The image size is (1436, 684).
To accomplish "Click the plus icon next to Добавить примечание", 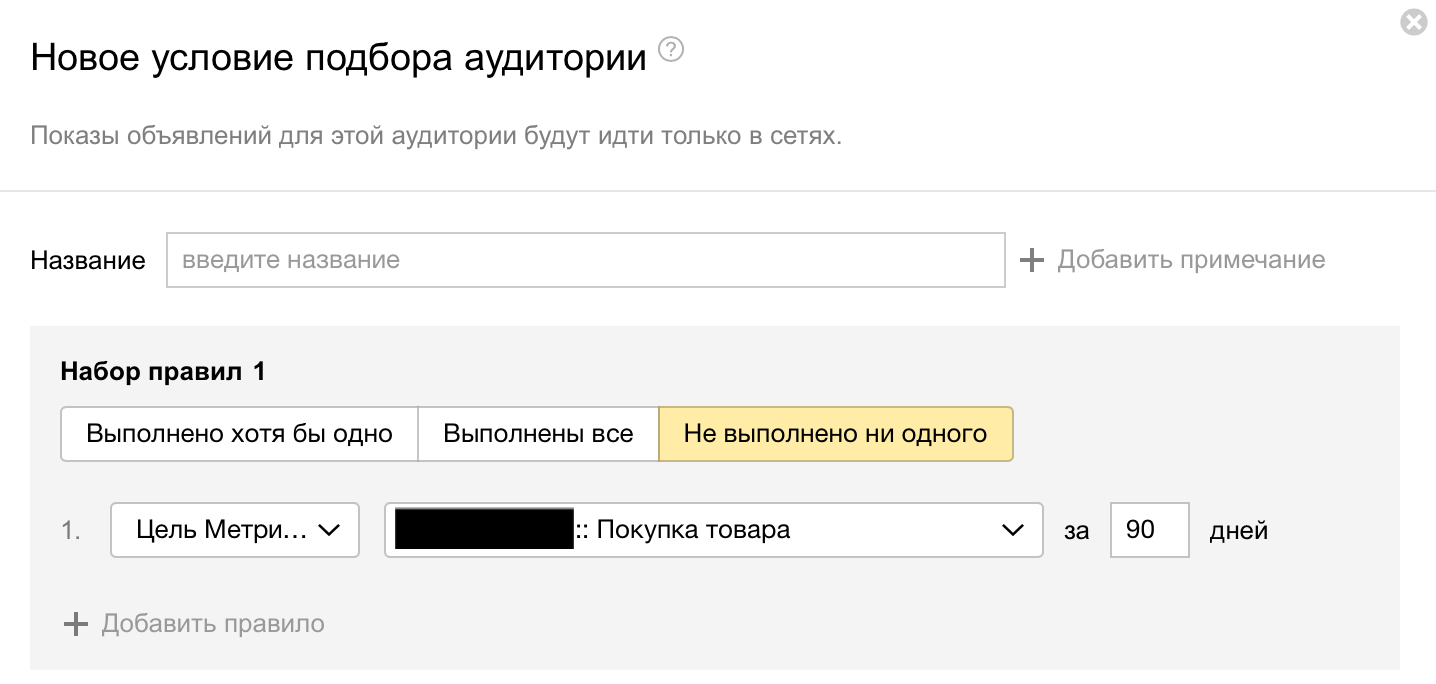I will [1030, 259].
